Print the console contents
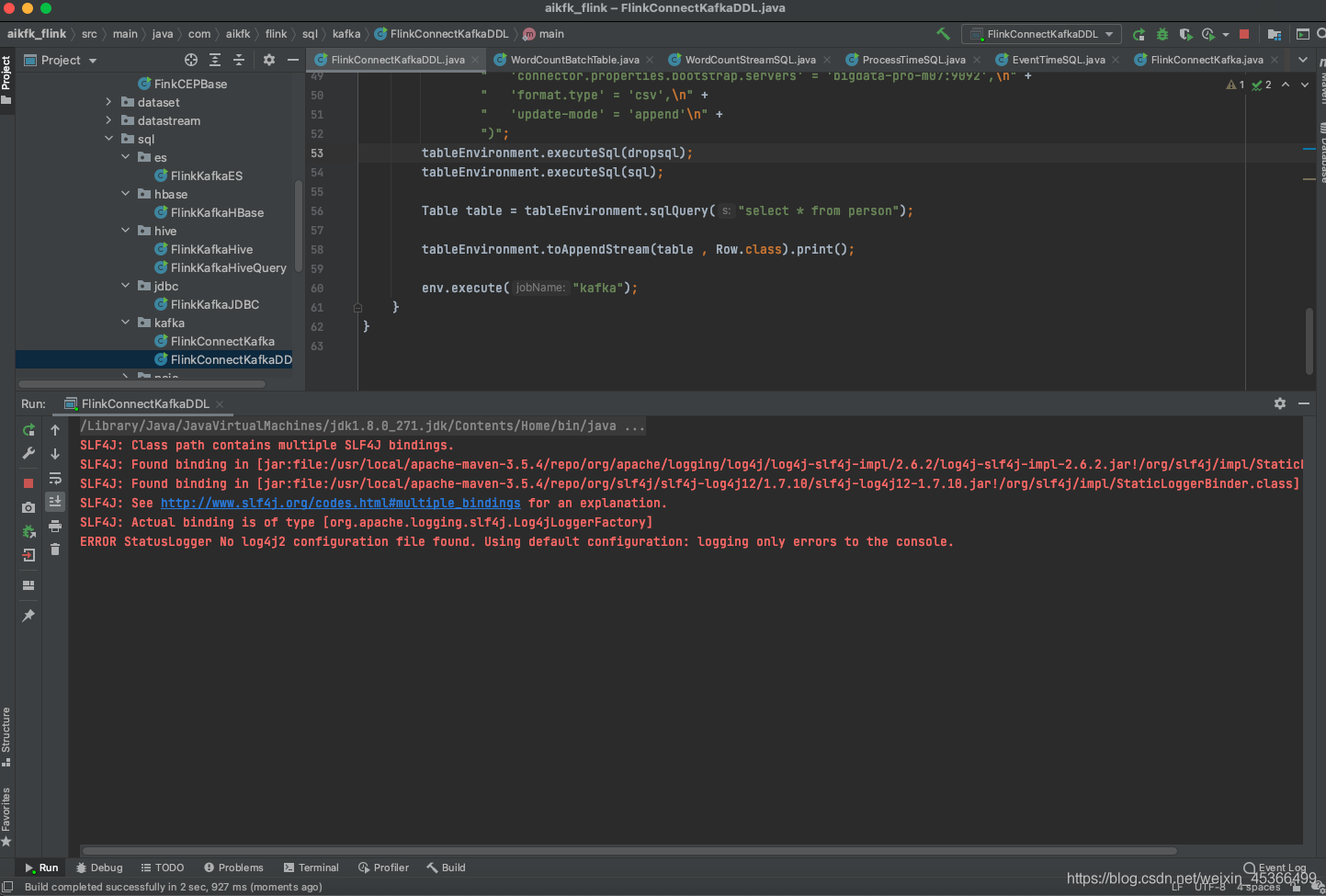This screenshot has width=1326, height=896. click(x=55, y=527)
